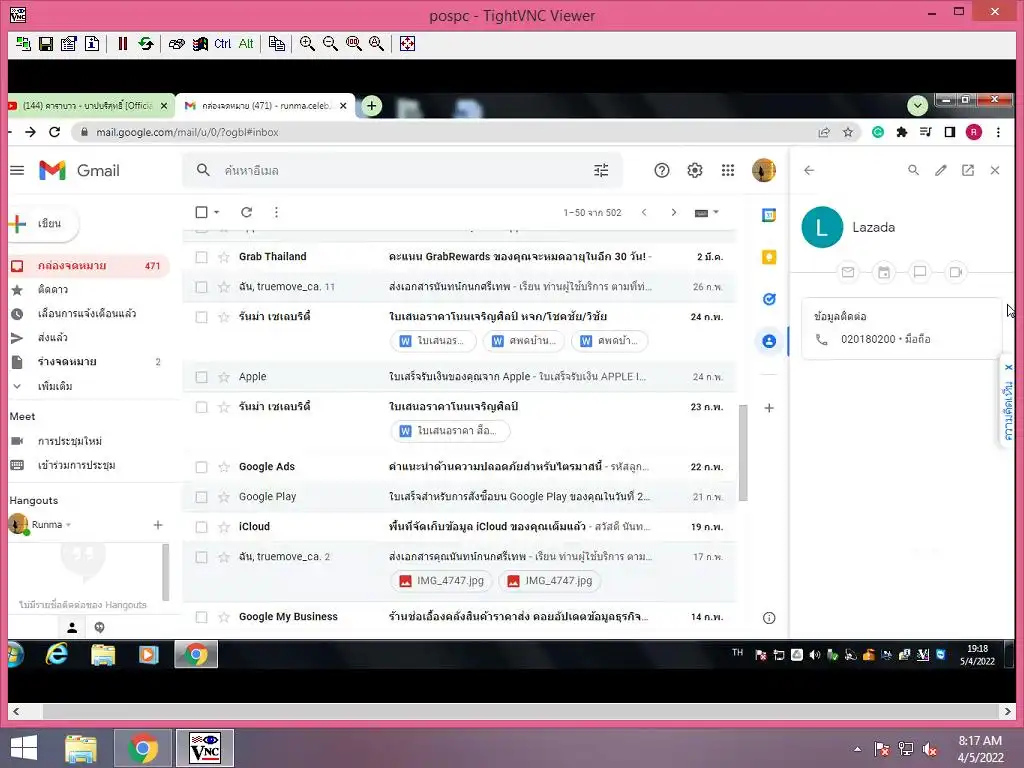Start video call with Lazada contact

pyautogui.click(x=955, y=272)
